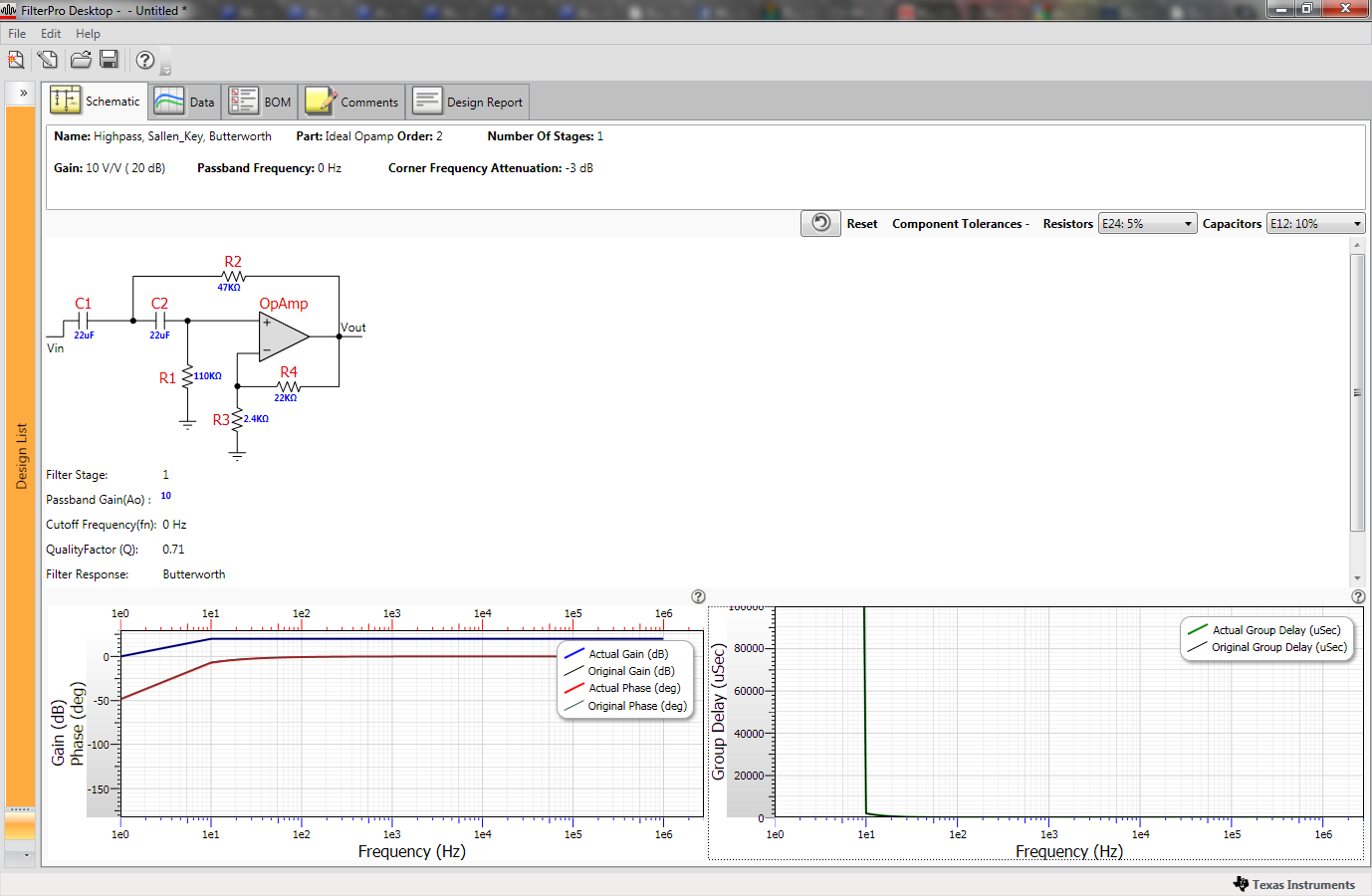Open the Edit menu
This screenshot has width=1372, height=896.
click(x=51, y=34)
